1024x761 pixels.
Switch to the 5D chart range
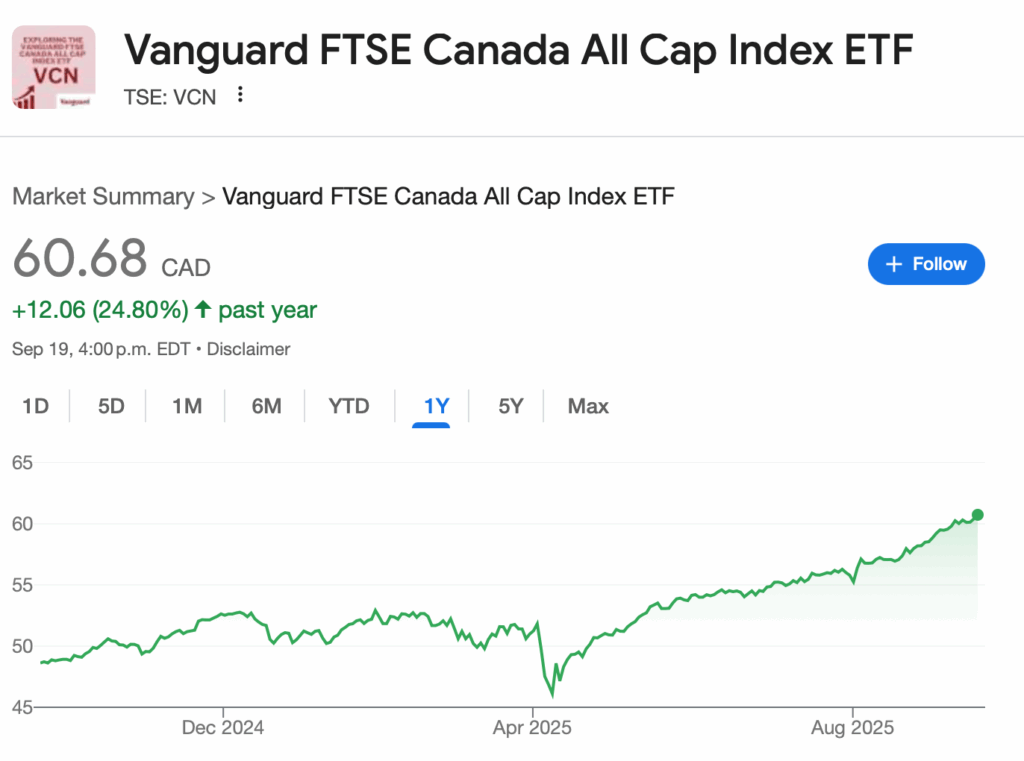coord(111,406)
